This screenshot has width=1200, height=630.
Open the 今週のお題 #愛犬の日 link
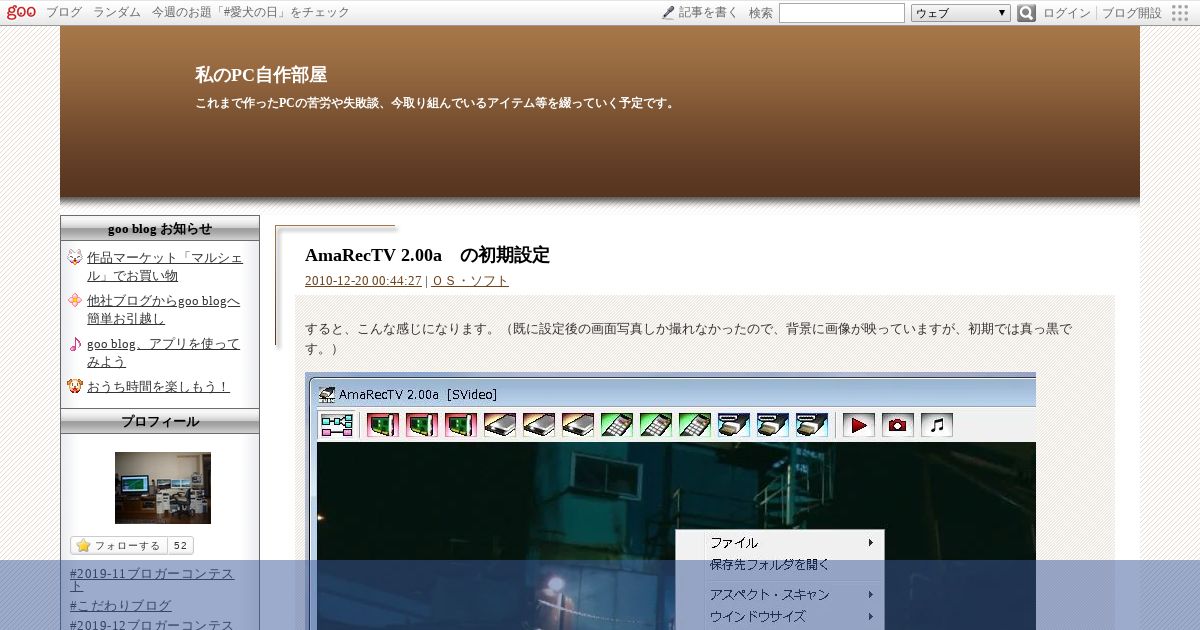[251, 13]
